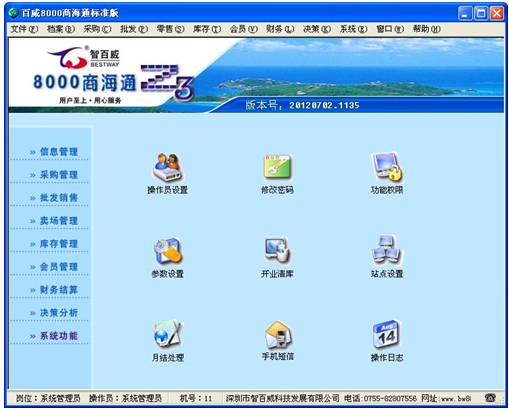Minimize the 百威8000 window

point(465,13)
